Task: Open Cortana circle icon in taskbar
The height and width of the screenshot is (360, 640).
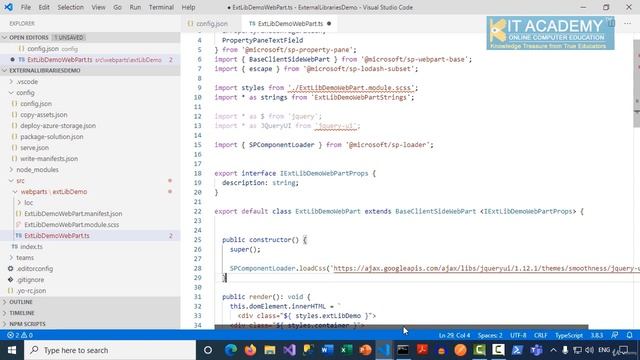Action: (208, 350)
